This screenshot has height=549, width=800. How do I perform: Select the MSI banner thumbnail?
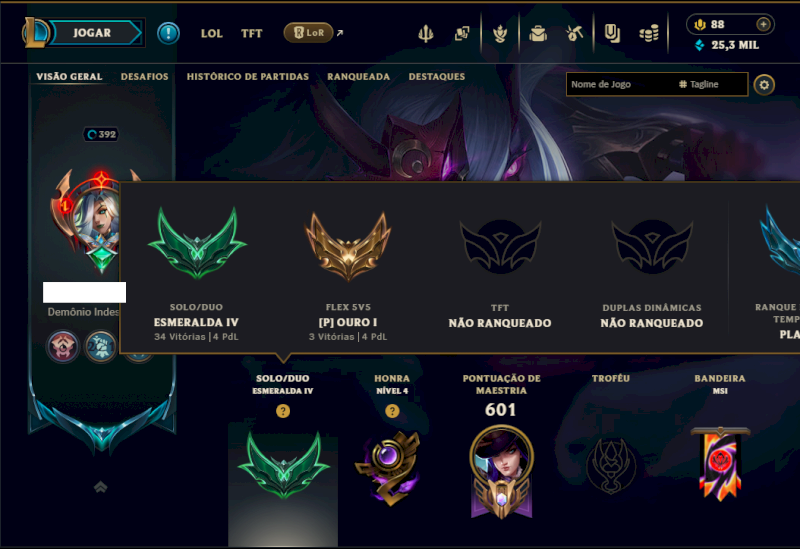click(720, 464)
